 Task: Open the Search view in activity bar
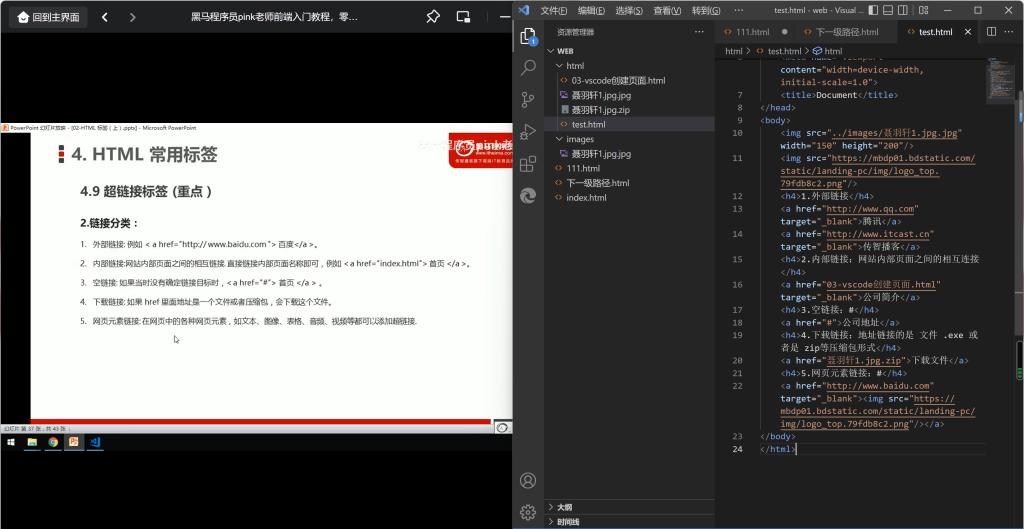pos(529,68)
